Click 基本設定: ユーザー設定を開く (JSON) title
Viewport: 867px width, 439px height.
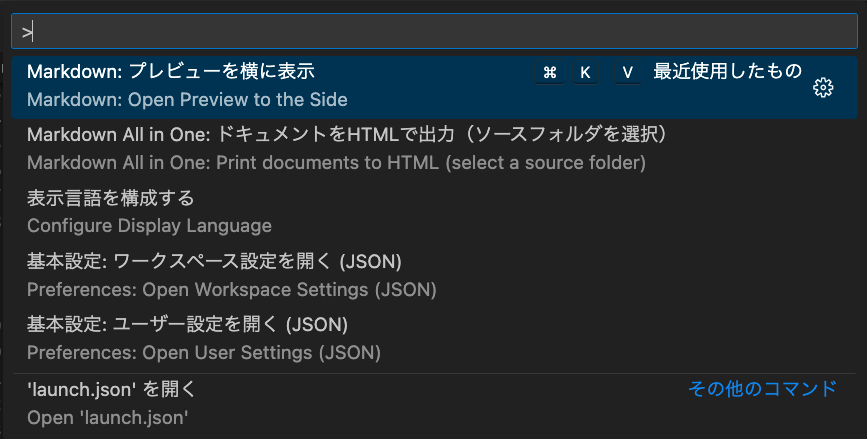(x=187, y=325)
